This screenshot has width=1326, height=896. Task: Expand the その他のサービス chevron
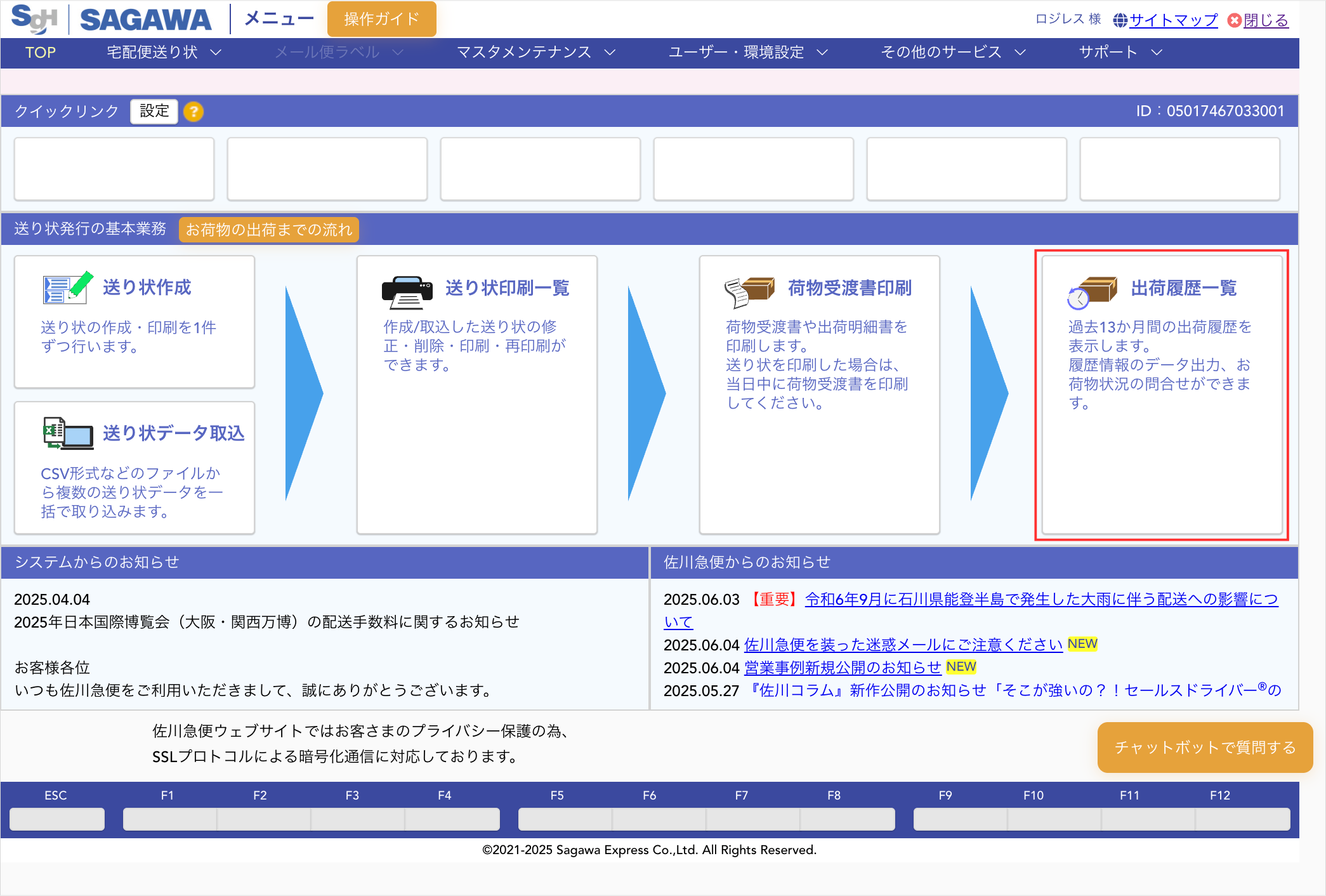pos(1020,52)
